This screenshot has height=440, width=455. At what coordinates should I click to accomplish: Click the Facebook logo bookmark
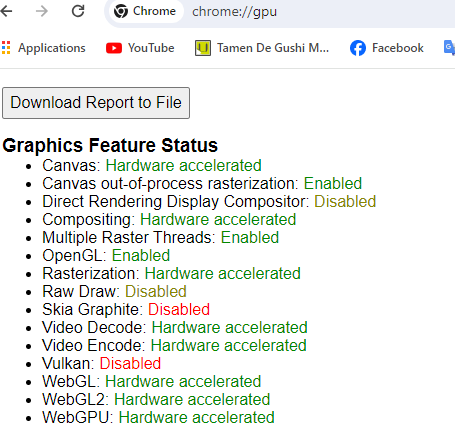click(358, 48)
